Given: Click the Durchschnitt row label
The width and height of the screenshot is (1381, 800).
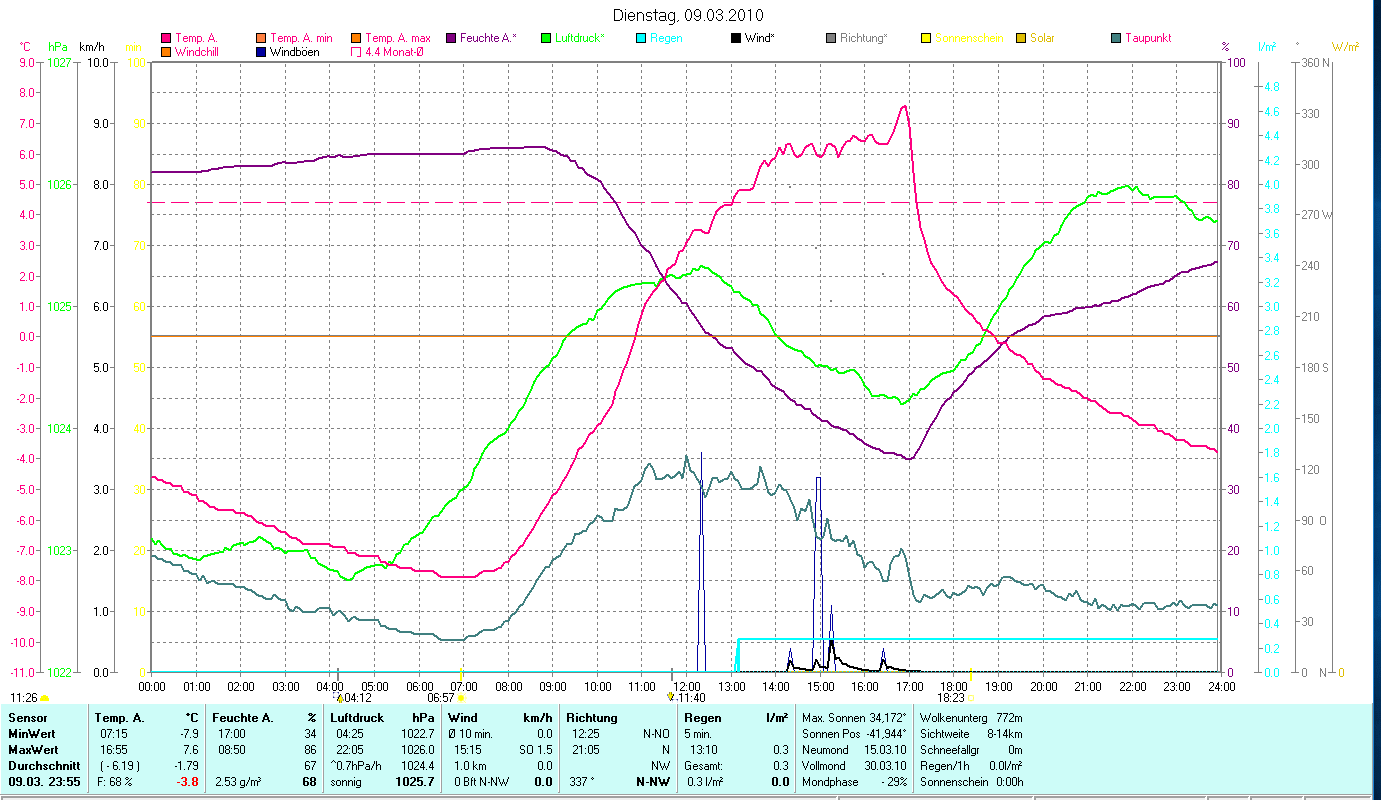Looking at the screenshot, I should pyautogui.click(x=44, y=766).
